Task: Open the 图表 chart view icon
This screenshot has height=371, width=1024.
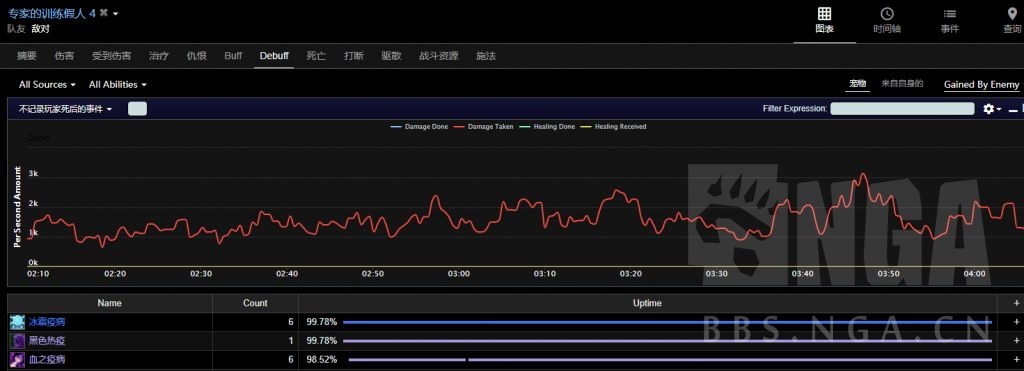Action: [x=824, y=14]
